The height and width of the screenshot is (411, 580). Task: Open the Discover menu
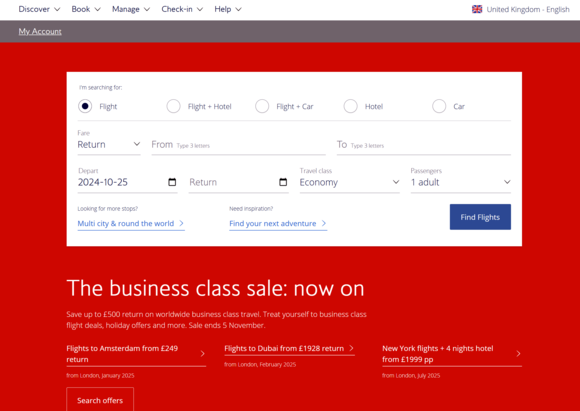coord(39,9)
